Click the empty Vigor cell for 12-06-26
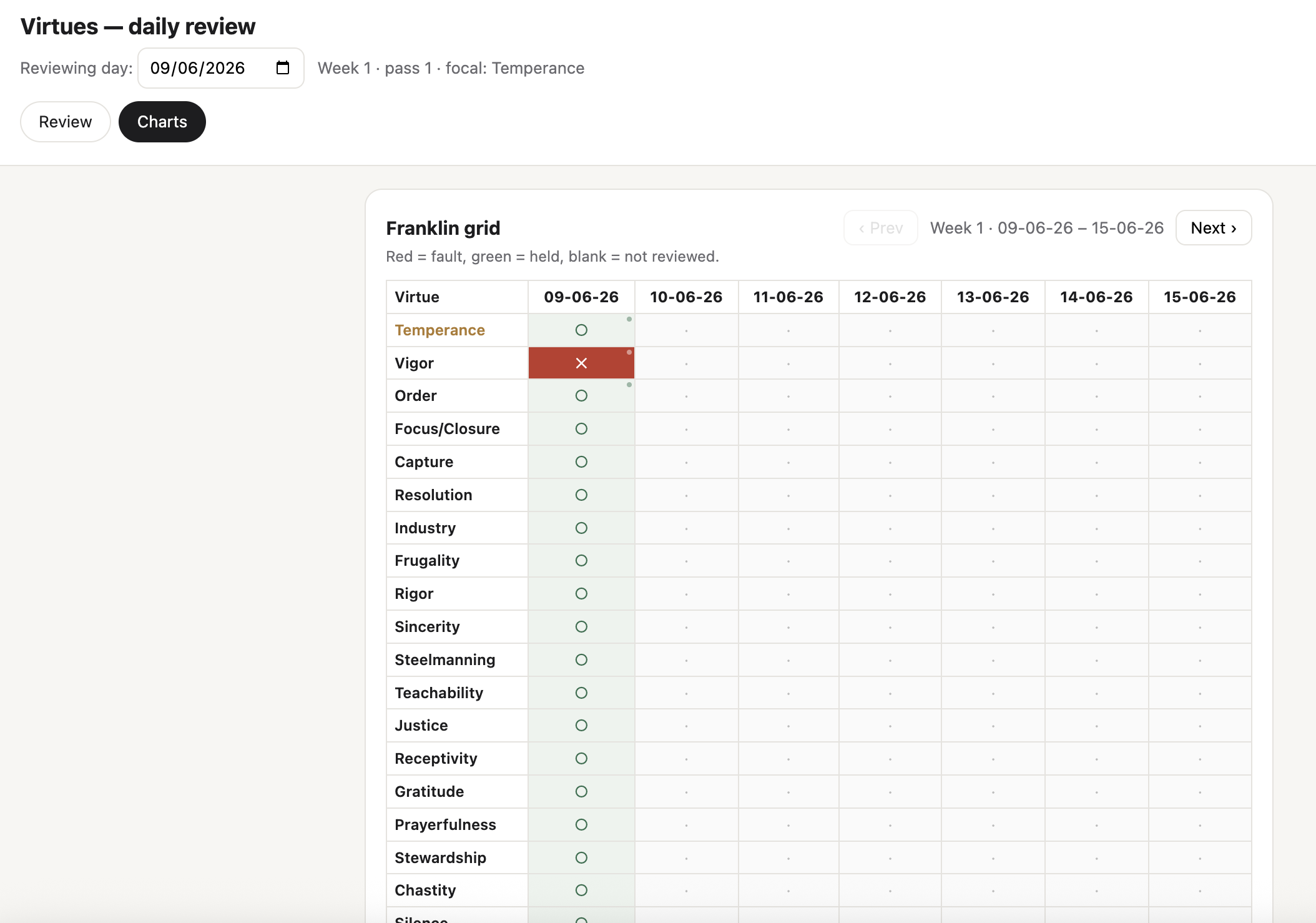The width and height of the screenshot is (1316, 923). click(890, 363)
